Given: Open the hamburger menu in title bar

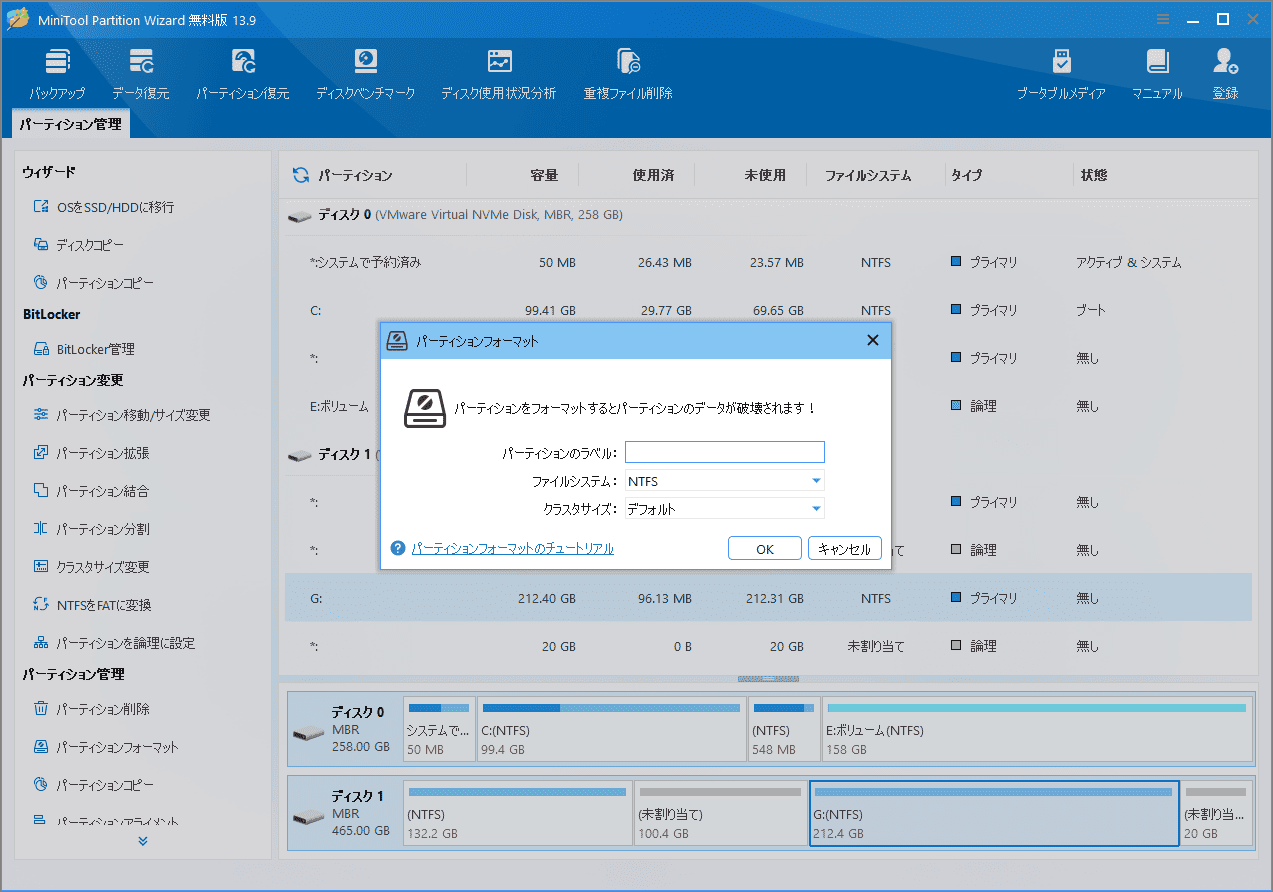Looking at the screenshot, I should pos(1163,19).
